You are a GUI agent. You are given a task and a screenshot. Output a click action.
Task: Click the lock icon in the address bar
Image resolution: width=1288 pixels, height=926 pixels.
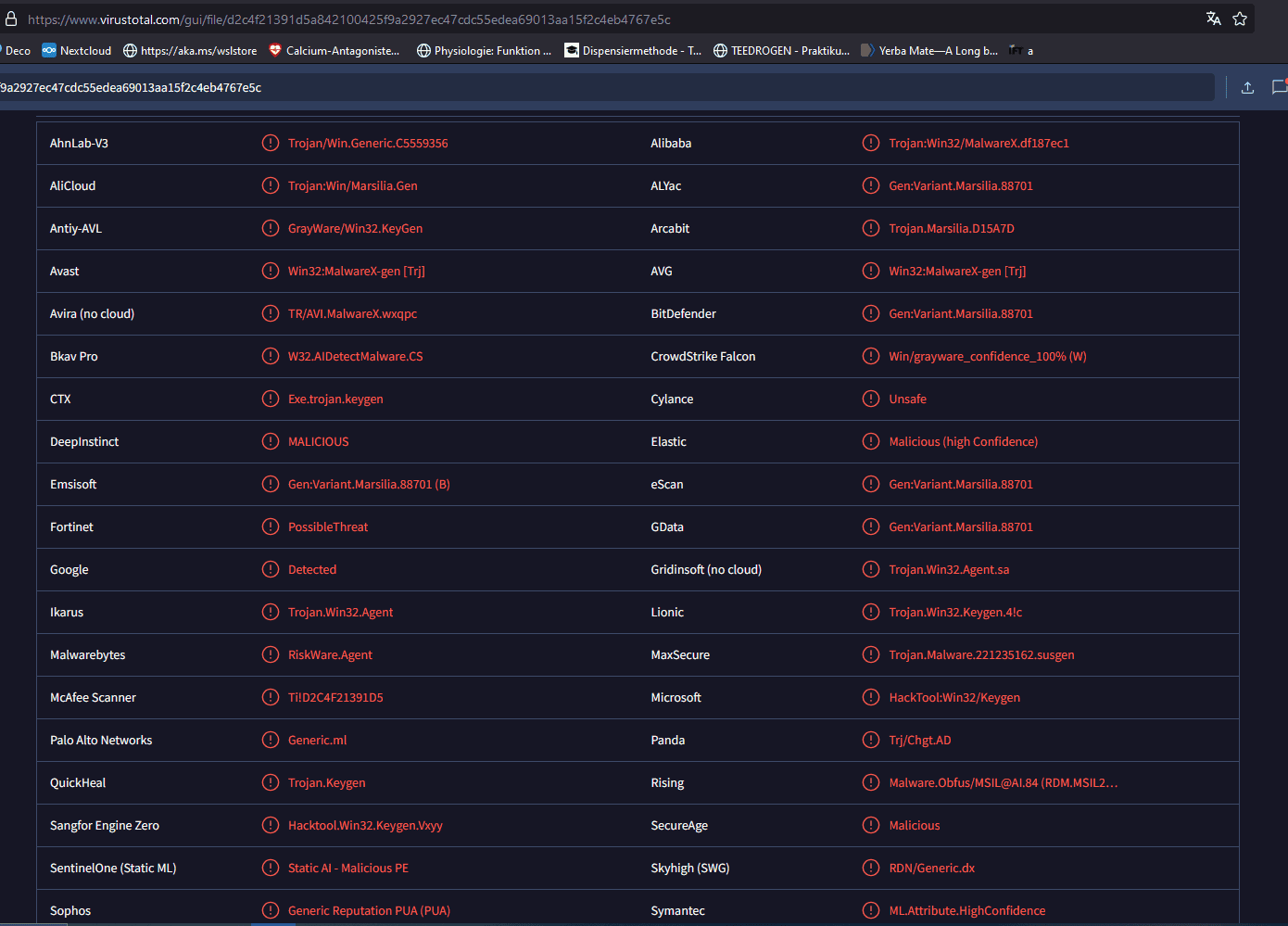click(x=11, y=19)
